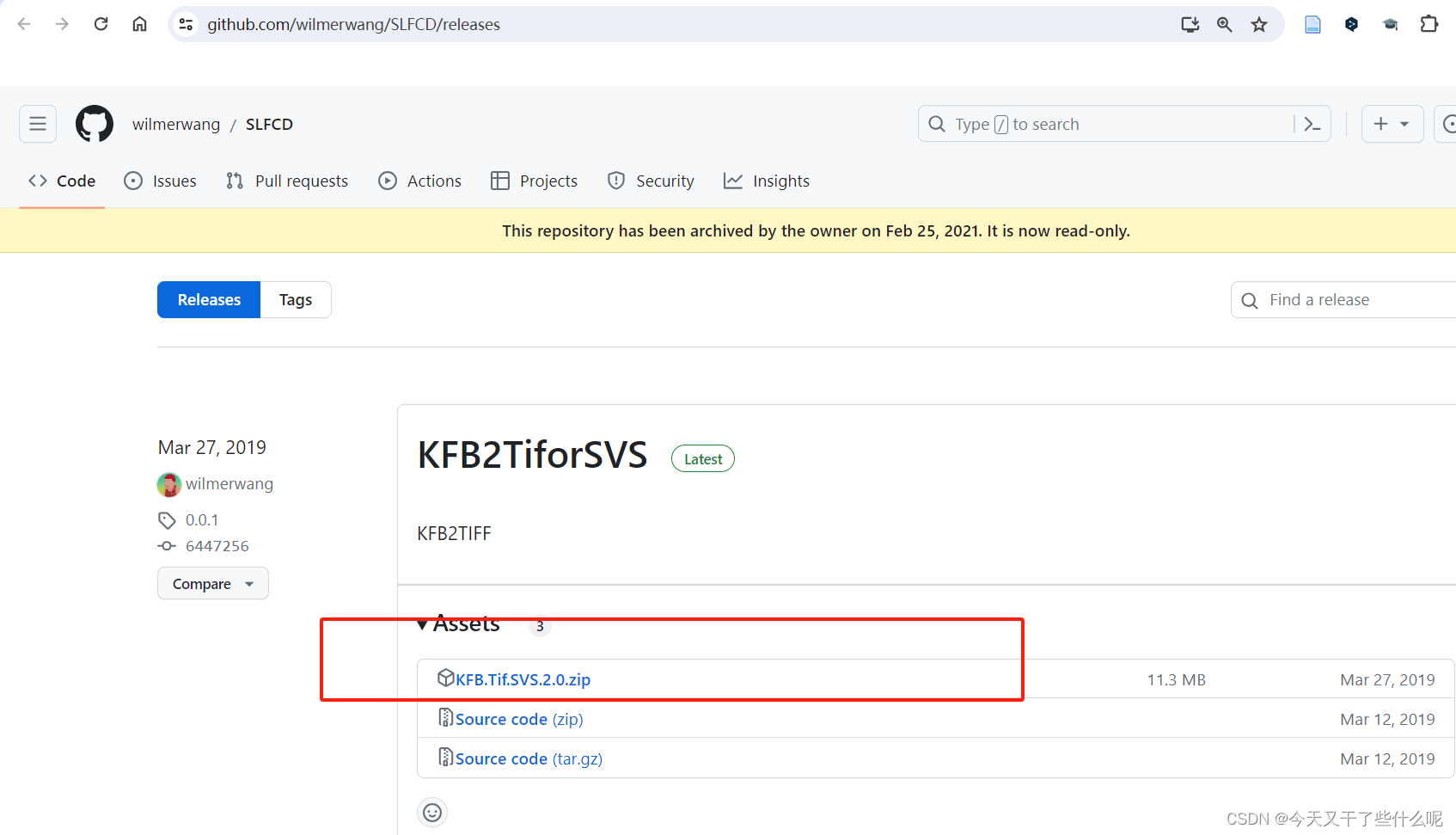Click the Latest release badge
1456x835 pixels.
702,458
